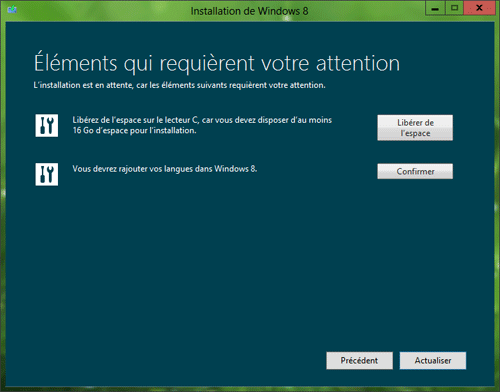Click the 'L'installation est en attente' subtitle text
Screen dimensions: 500x392
179,85
